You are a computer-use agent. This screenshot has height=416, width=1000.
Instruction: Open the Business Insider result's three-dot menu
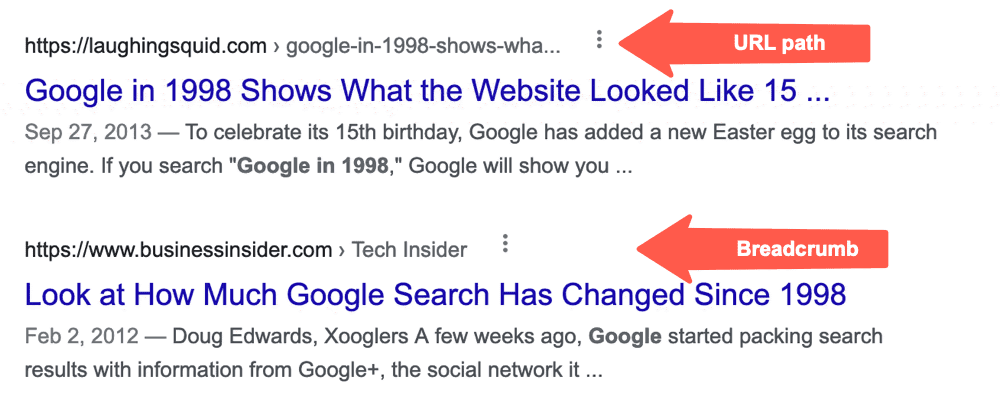tap(506, 243)
